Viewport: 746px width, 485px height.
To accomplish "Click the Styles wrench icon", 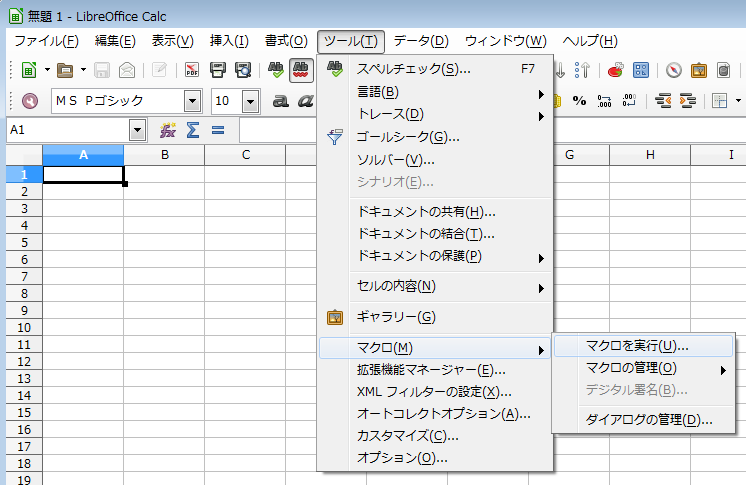I will [x=29, y=101].
